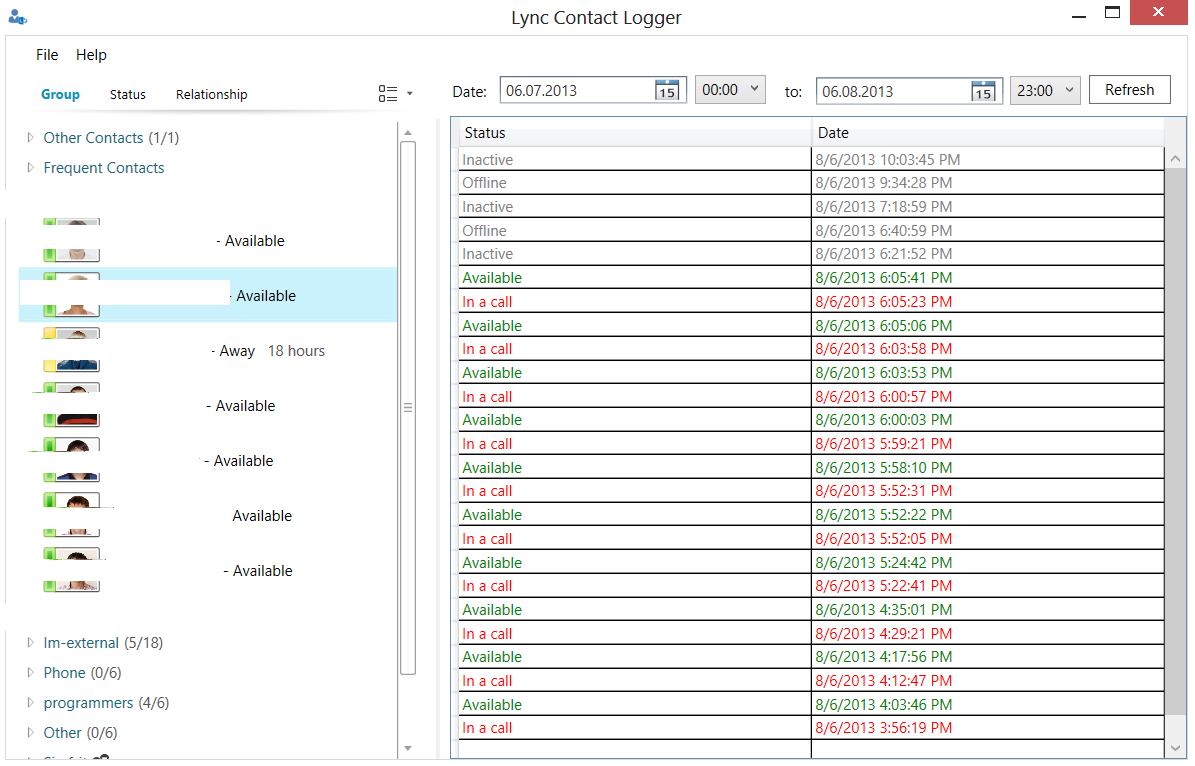1195x766 pixels.
Task: Select the In a call row at 4:12:47 PM
Action: (811, 681)
